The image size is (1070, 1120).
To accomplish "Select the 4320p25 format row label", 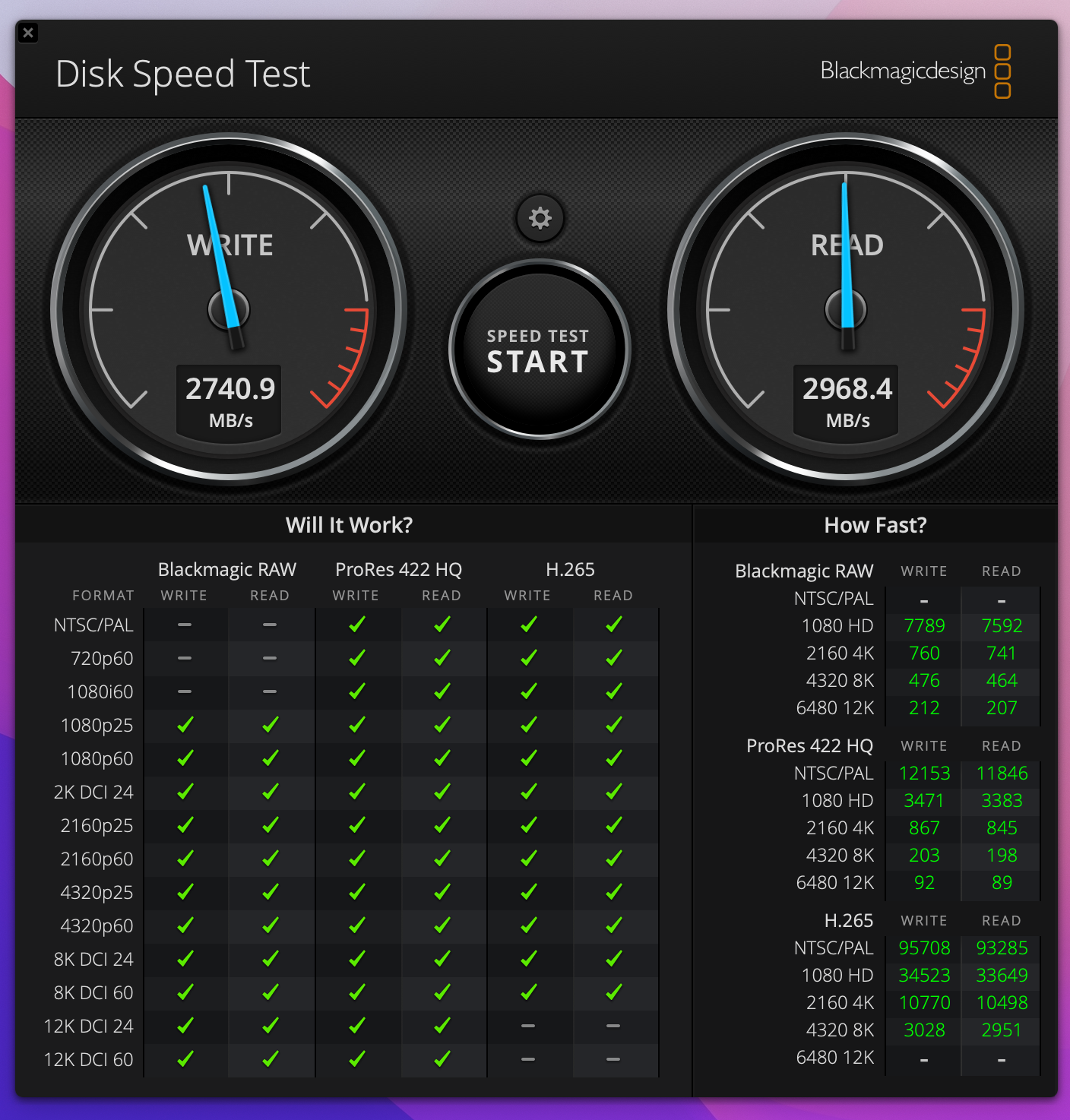I will tap(97, 892).
